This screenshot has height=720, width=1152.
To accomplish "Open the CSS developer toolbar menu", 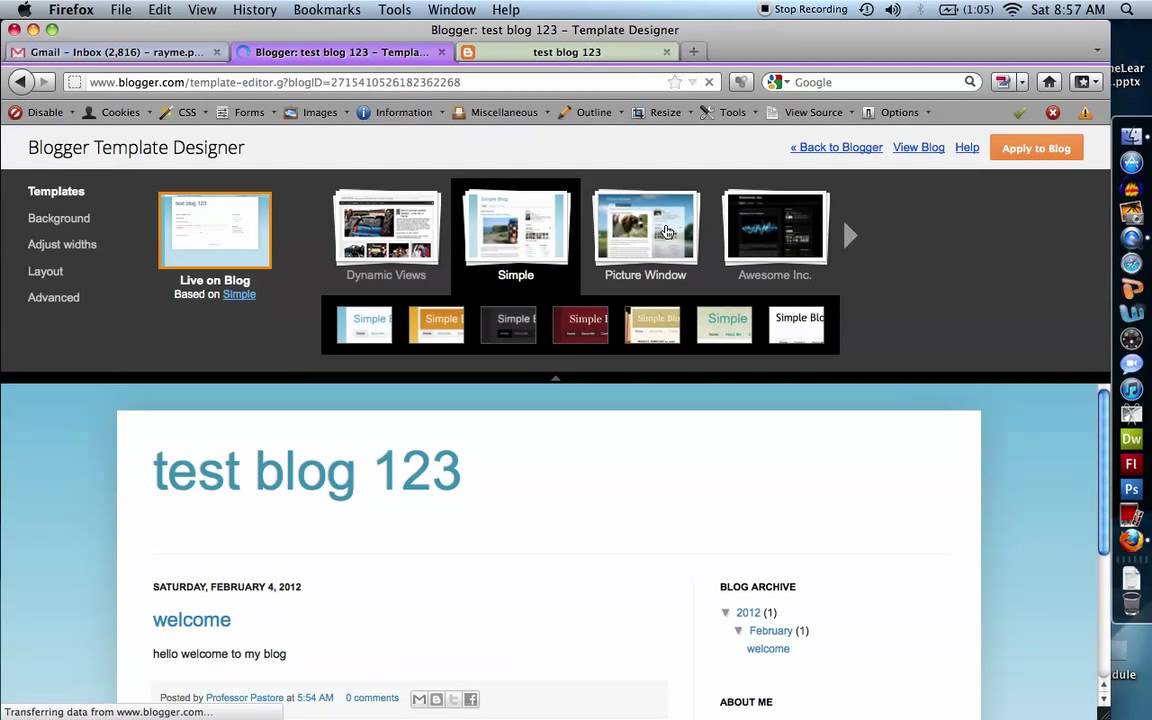I will (184, 112).
